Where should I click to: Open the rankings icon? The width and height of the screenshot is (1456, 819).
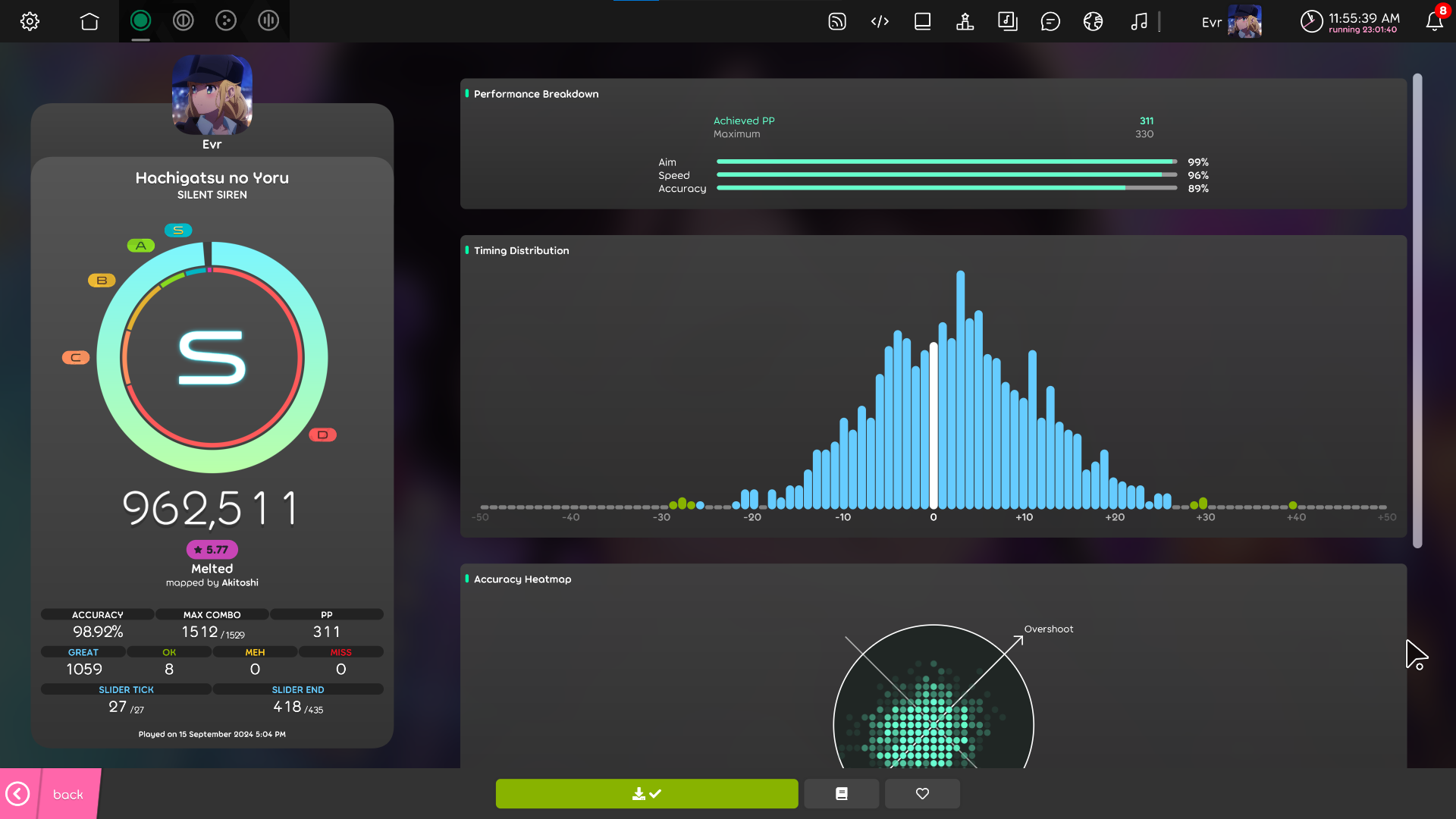(x=965, y=21)
